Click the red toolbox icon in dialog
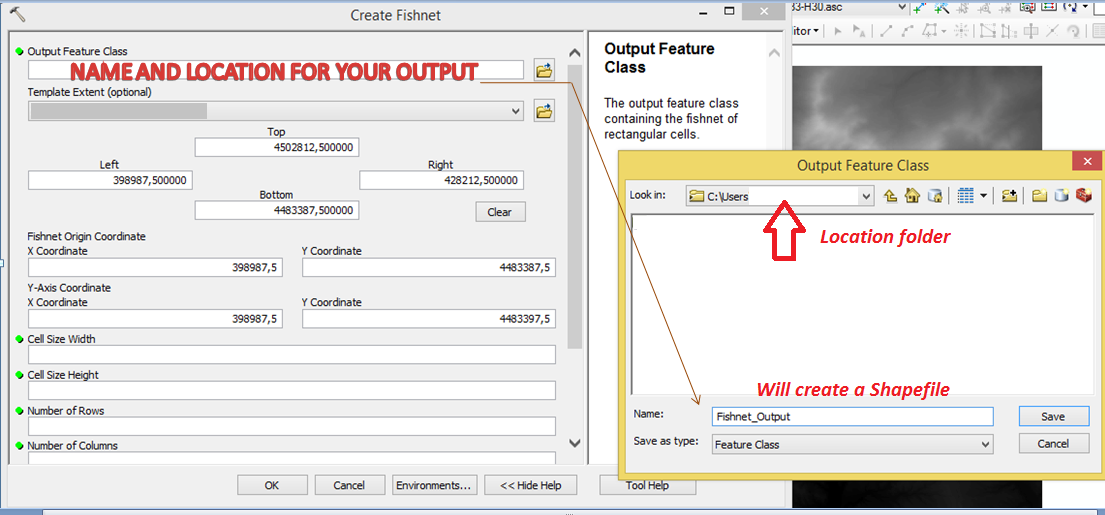The height and width of the screenshot is (515, 1105). pos(1082,196)
